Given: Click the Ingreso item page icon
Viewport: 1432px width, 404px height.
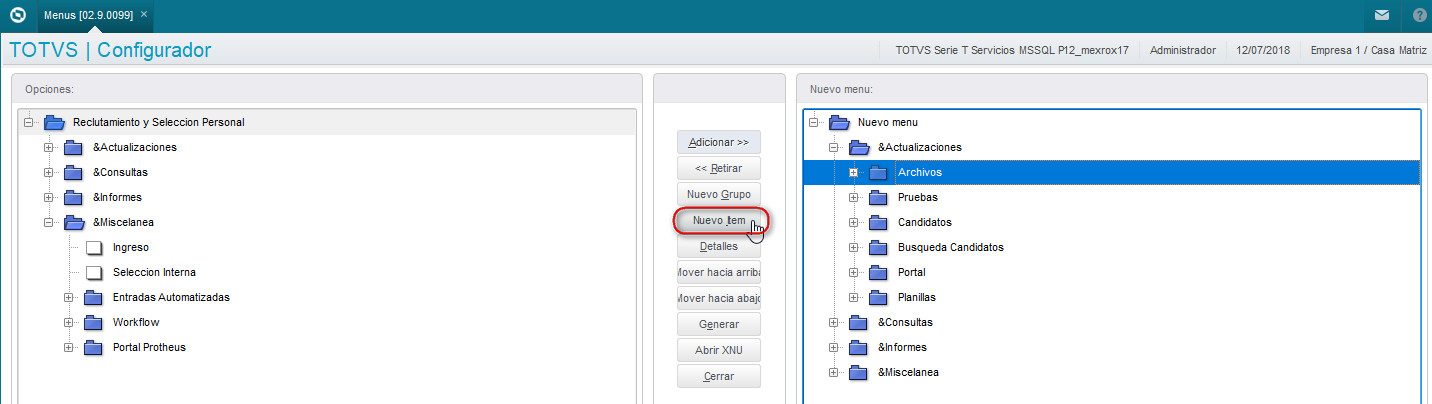Looking at the screenshot, I should pos(94,247).
